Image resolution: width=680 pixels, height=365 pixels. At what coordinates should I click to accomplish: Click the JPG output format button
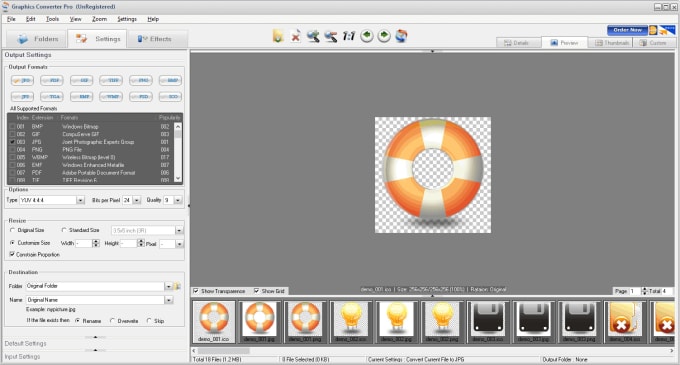point(22,80)
